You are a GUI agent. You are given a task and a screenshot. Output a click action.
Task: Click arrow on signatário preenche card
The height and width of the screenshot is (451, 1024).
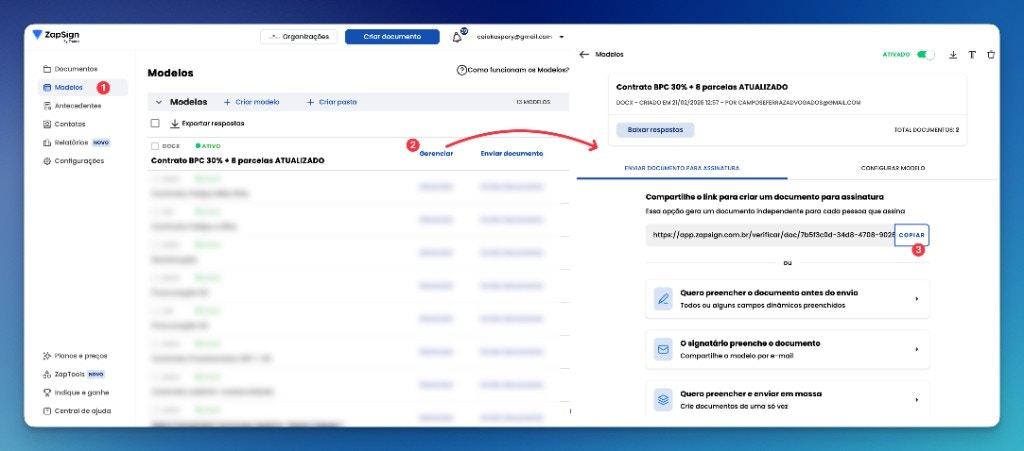[x=917, y=349]
